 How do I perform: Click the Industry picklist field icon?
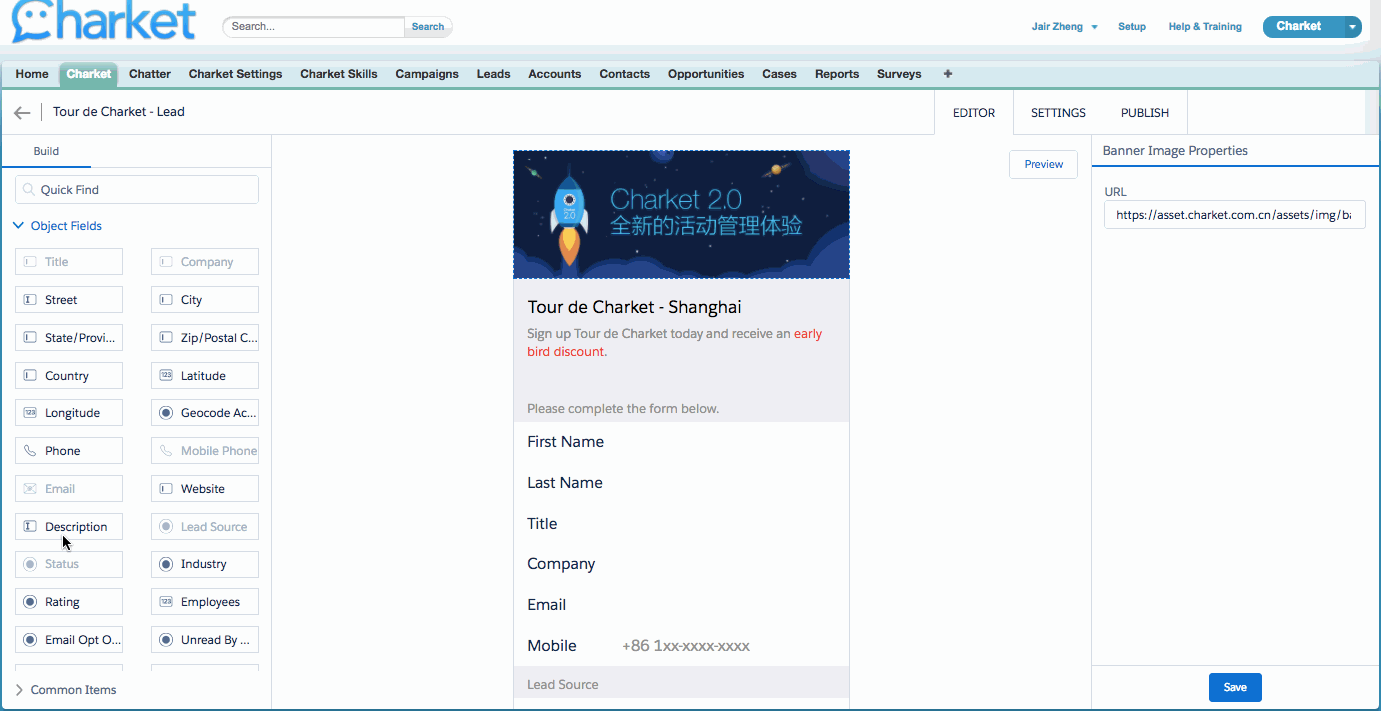(166, 564)
